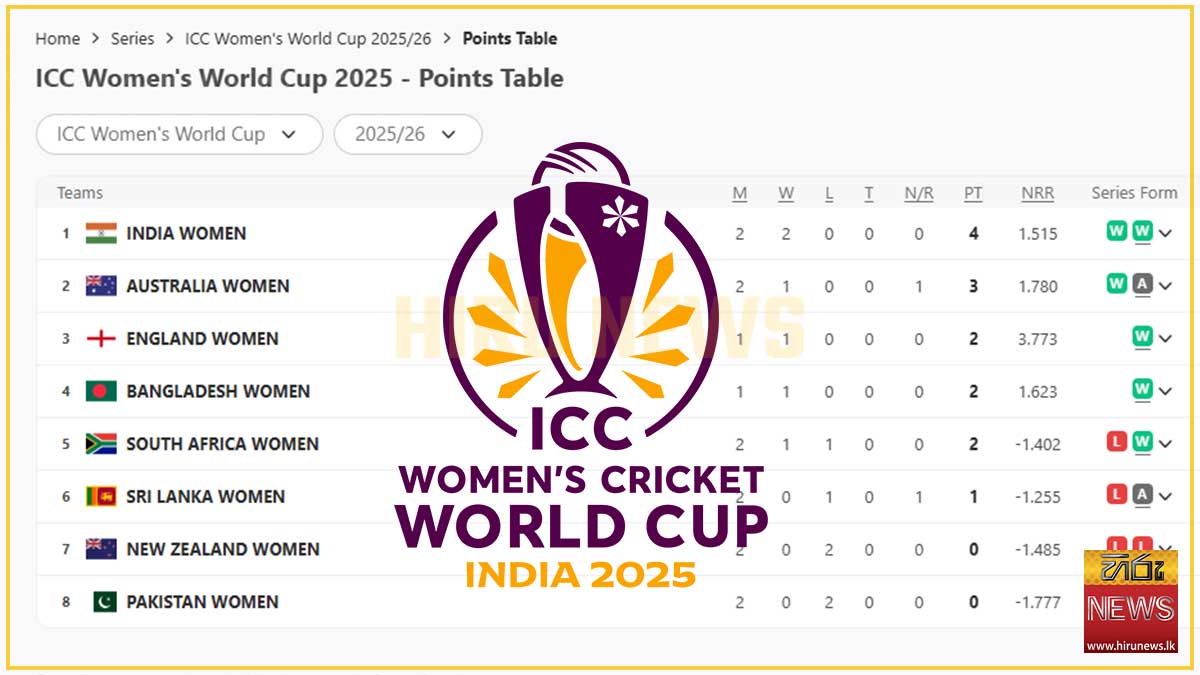Expand Australia Women series form chevron
The height and width of the screenshot is (675, 1200).
point(1166,286)
